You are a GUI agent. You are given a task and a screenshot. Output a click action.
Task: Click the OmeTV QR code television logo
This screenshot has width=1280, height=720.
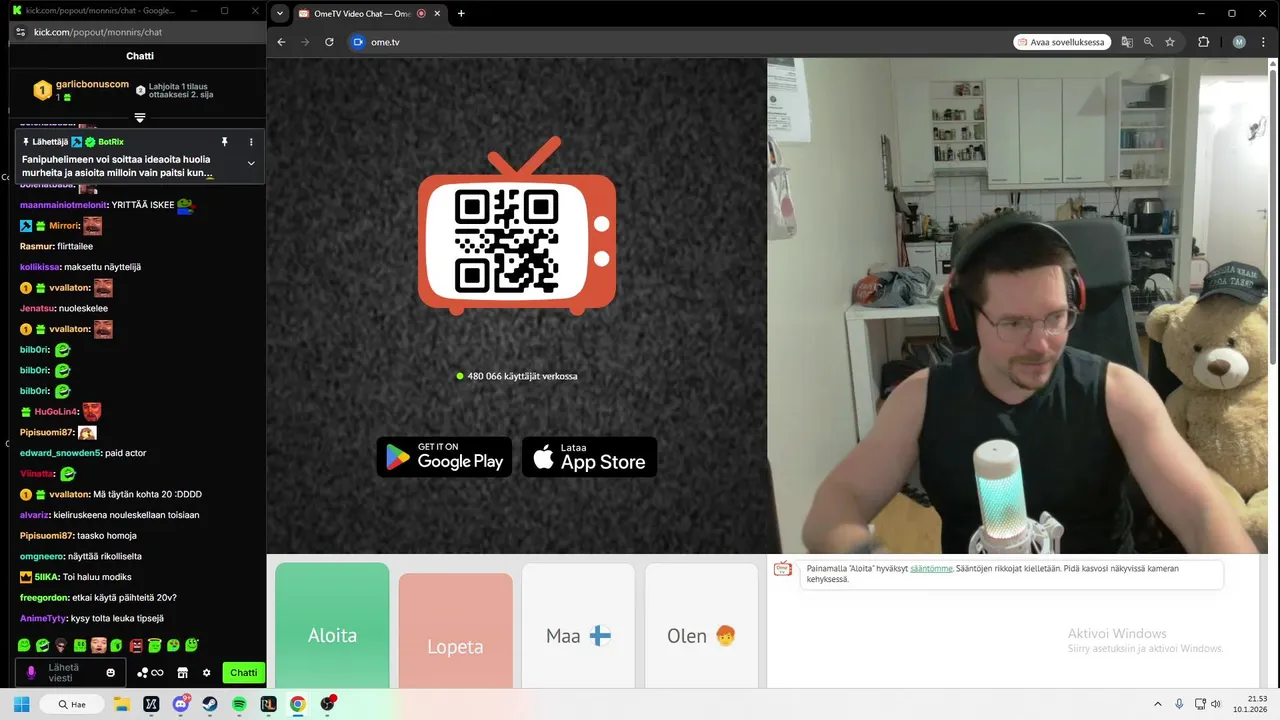(x=517, y=228)
